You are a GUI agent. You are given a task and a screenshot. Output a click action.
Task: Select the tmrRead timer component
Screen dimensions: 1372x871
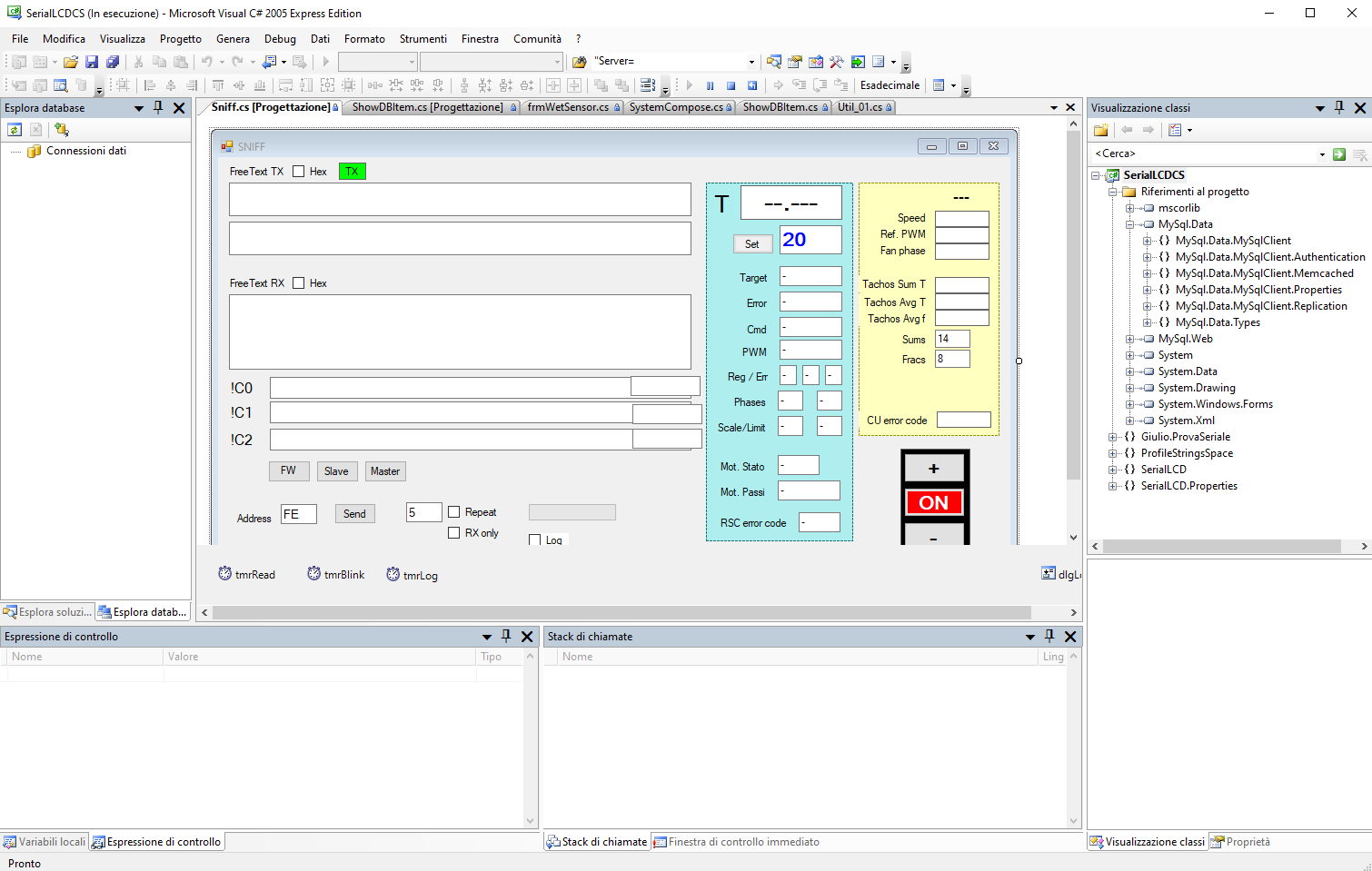(246, 574)
